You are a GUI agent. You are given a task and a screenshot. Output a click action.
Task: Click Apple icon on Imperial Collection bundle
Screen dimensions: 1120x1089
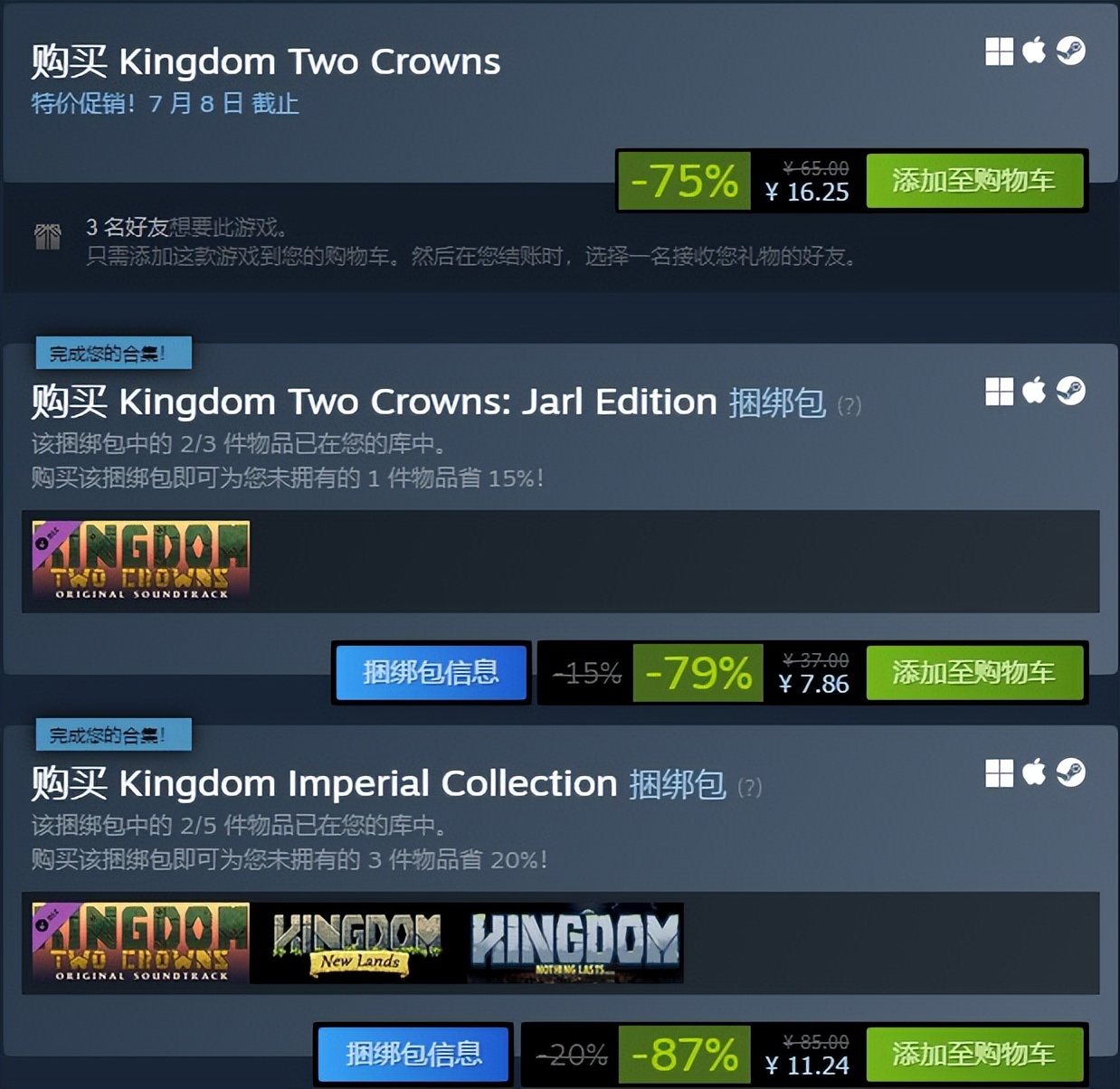click(1034, 772)
